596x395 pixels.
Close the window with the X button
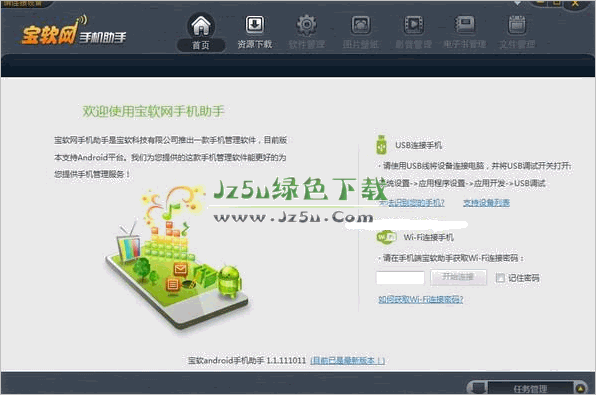pos(575,4)
